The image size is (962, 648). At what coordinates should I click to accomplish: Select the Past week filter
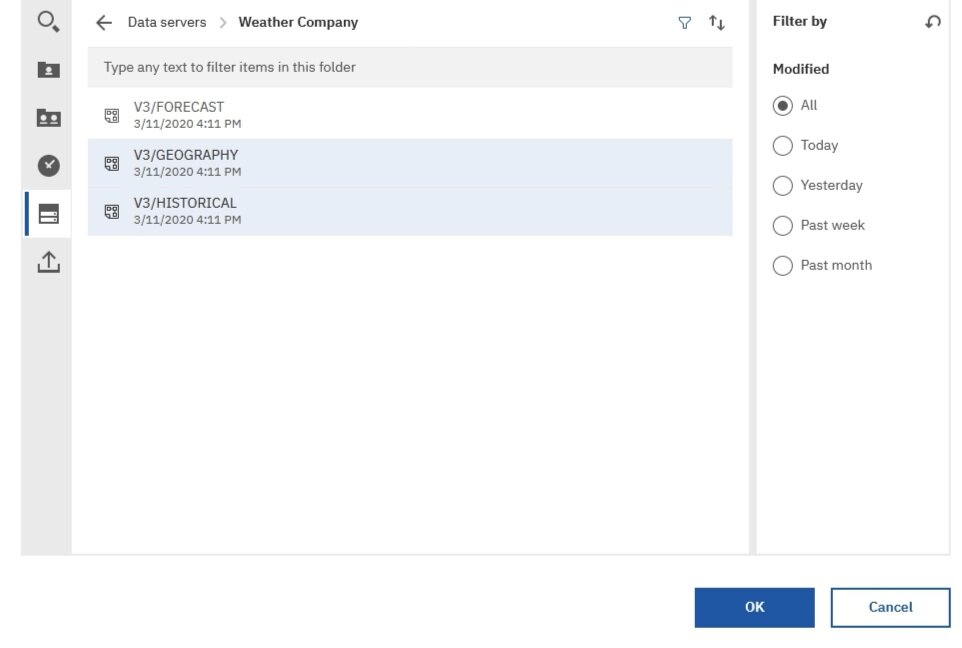(782, 225)
